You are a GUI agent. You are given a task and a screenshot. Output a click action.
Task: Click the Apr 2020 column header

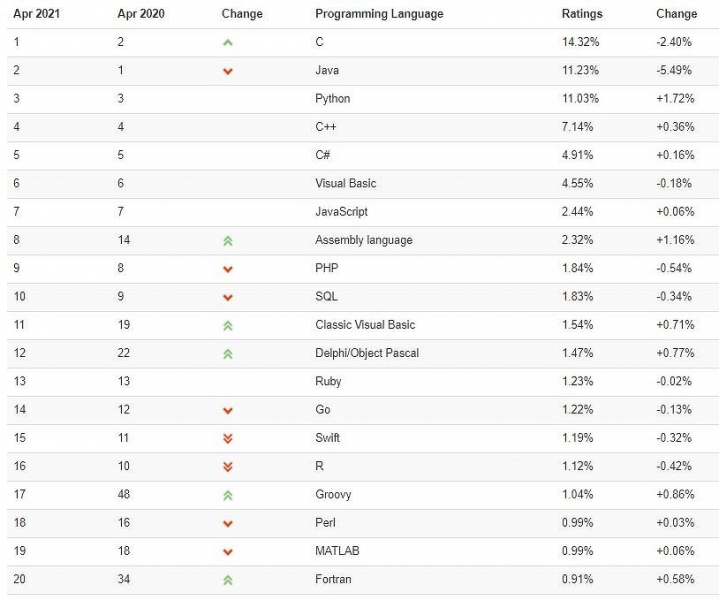click(x=142, y=14)
